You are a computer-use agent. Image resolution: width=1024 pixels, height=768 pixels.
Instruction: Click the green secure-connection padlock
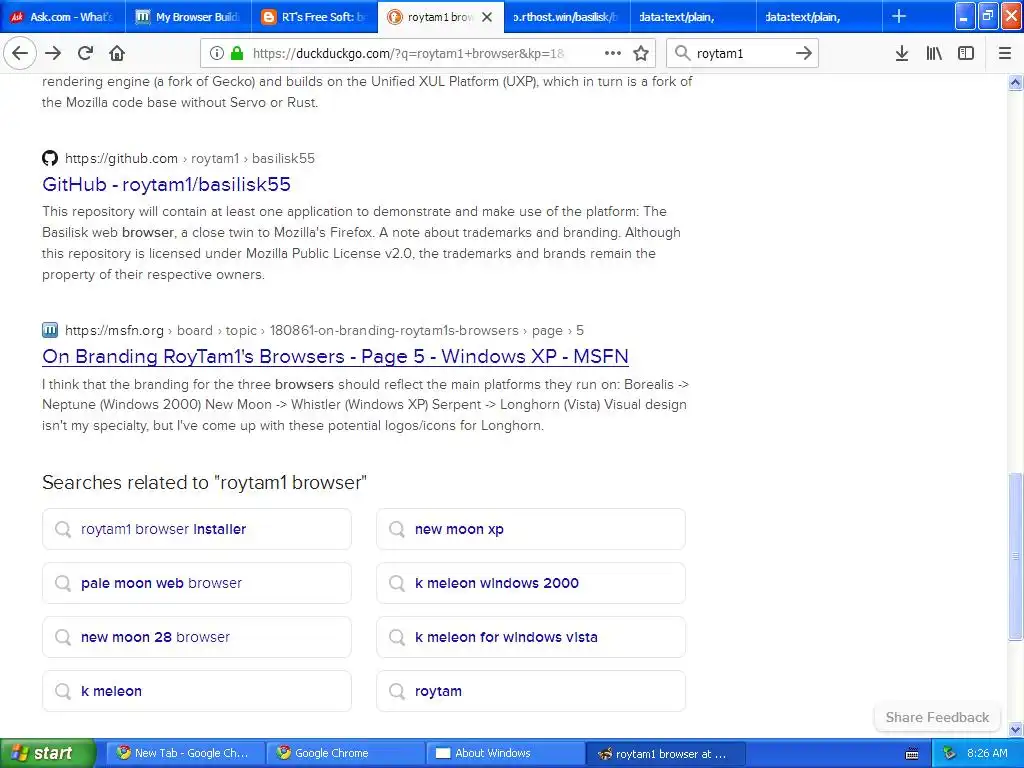[x=237, y=54]
